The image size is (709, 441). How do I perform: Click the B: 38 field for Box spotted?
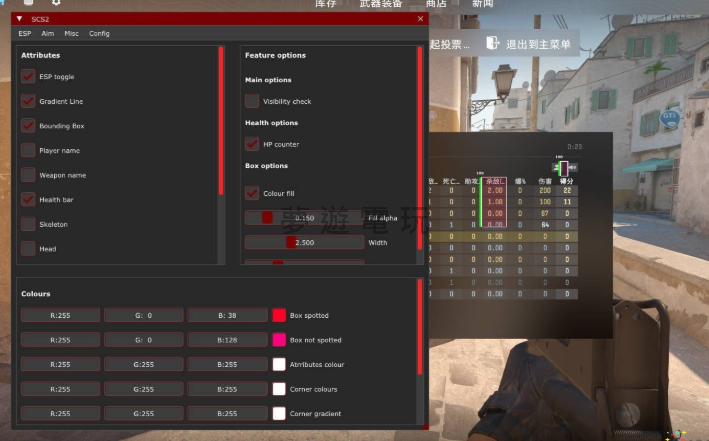(x=227, y=315)
